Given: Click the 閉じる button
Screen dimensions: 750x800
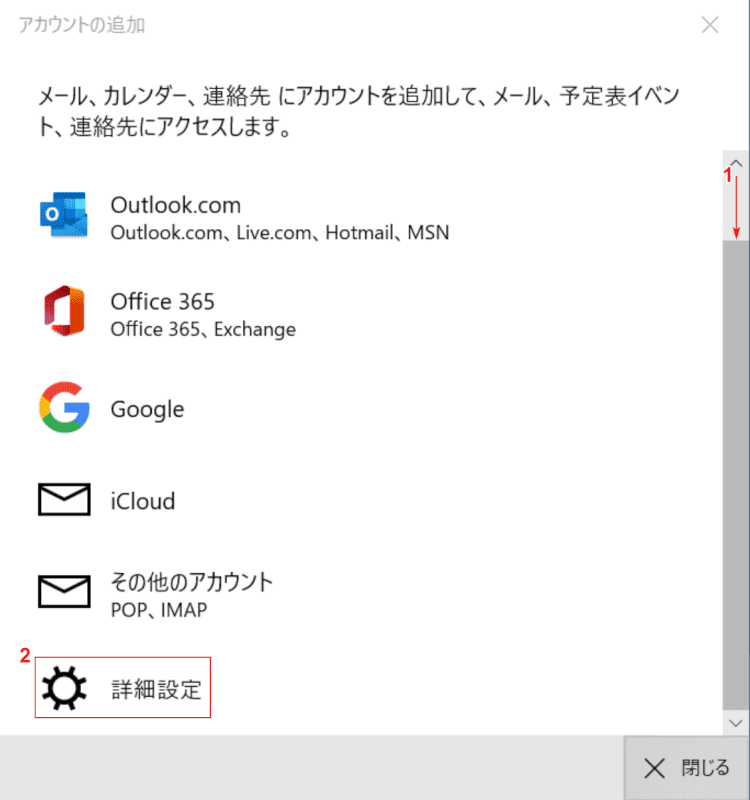Looking at the screenshot, I should pyautogui.click(x=687, y=768).
